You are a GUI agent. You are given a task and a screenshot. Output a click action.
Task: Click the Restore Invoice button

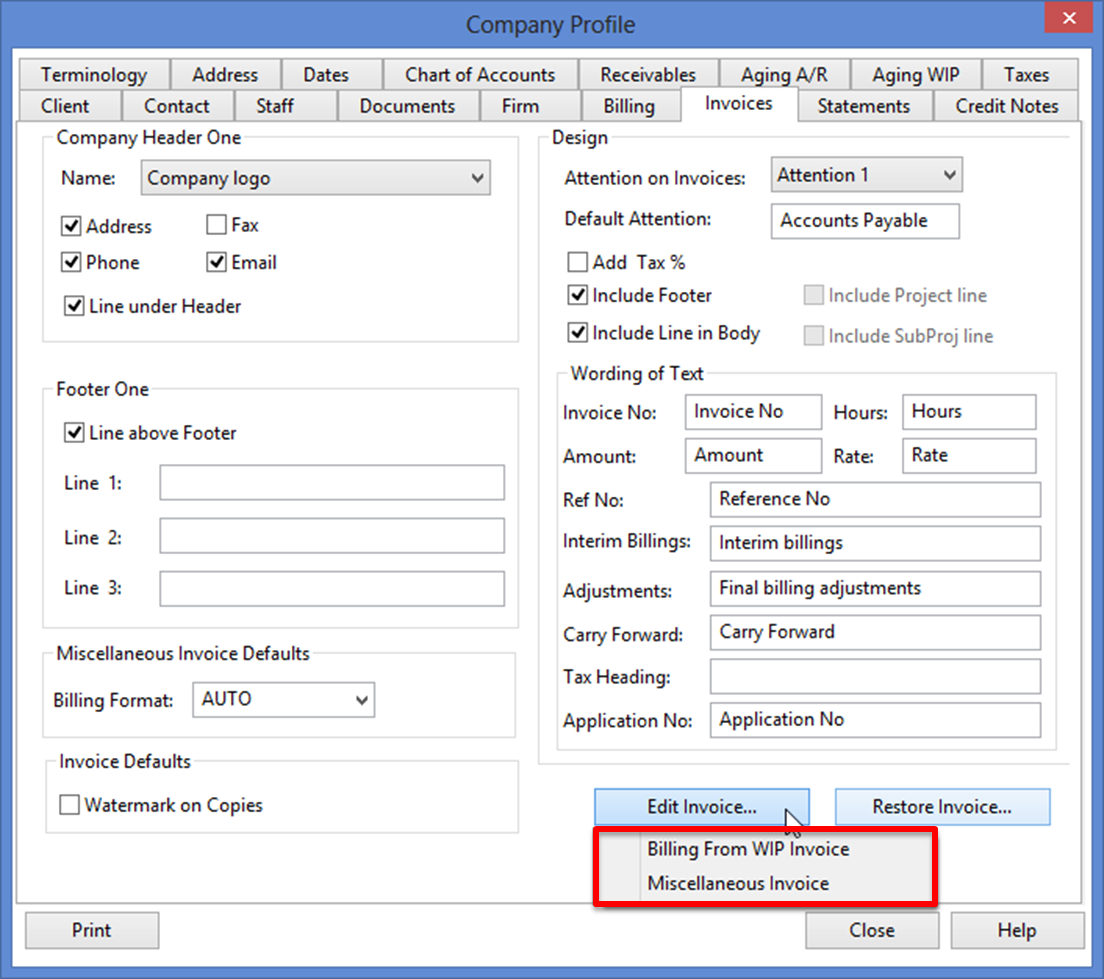(x=942, y=807)
